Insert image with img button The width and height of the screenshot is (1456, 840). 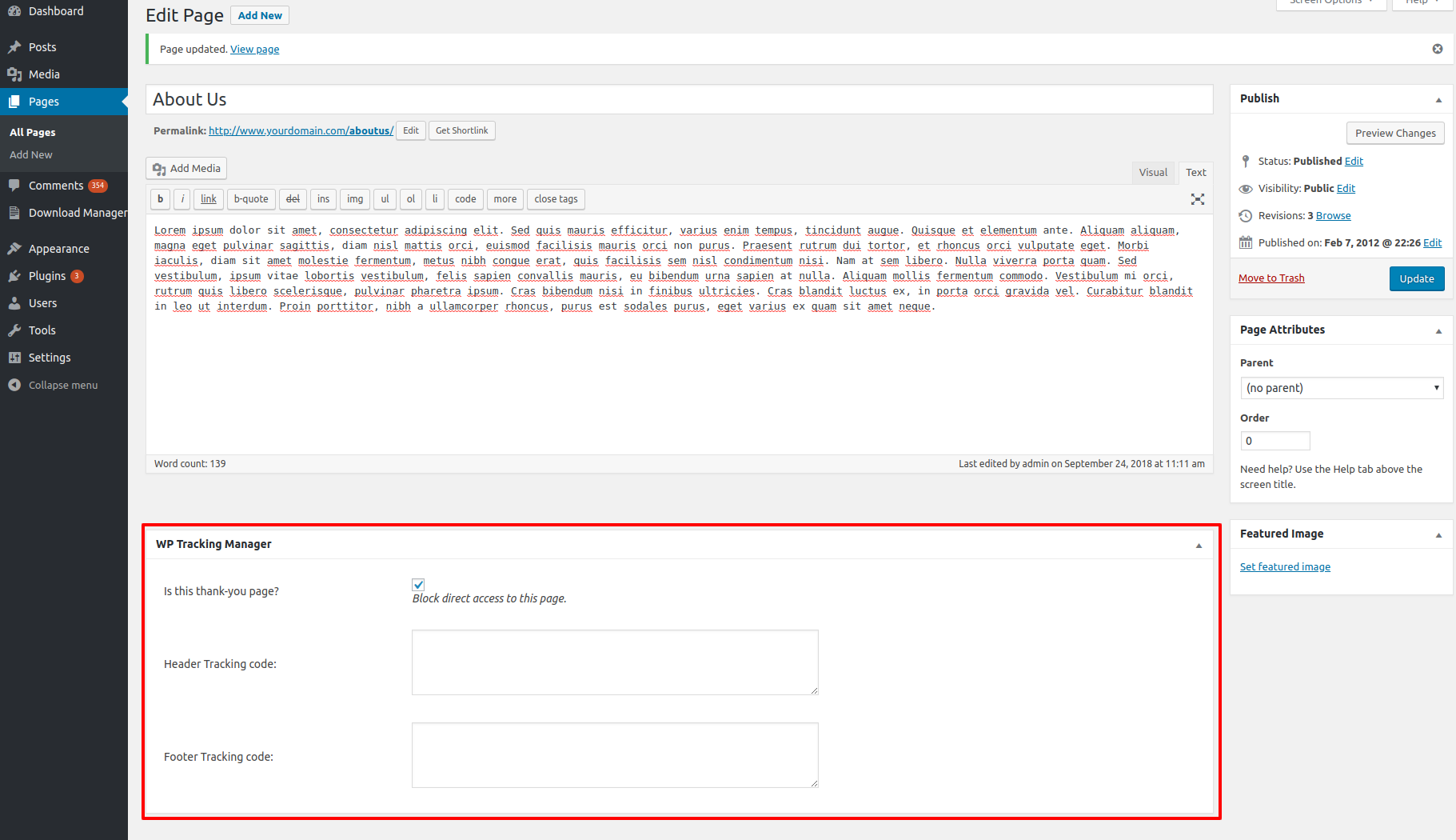[x=355, y=199]
